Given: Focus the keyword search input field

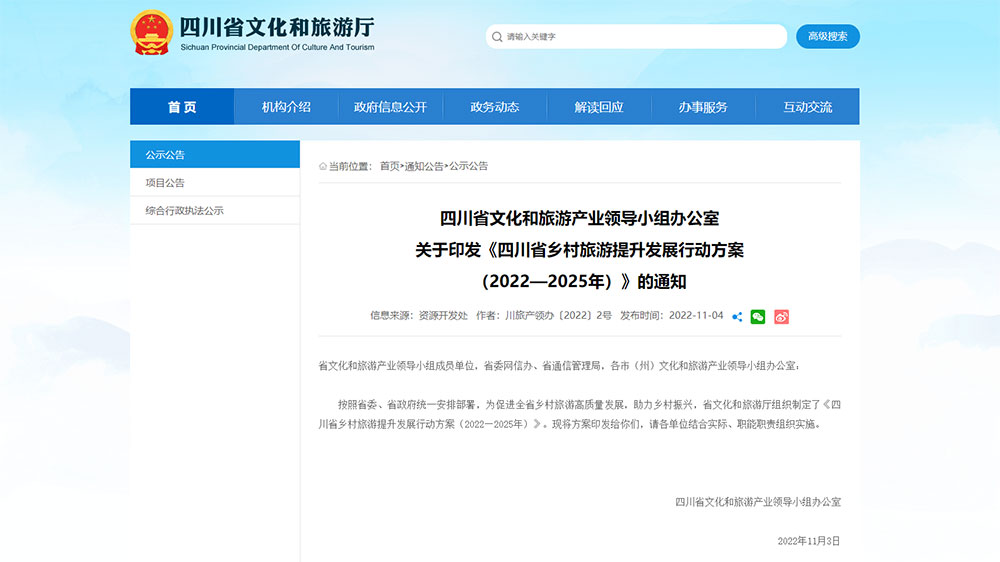Looking at the screenshot, I should (x=636, y=37).
